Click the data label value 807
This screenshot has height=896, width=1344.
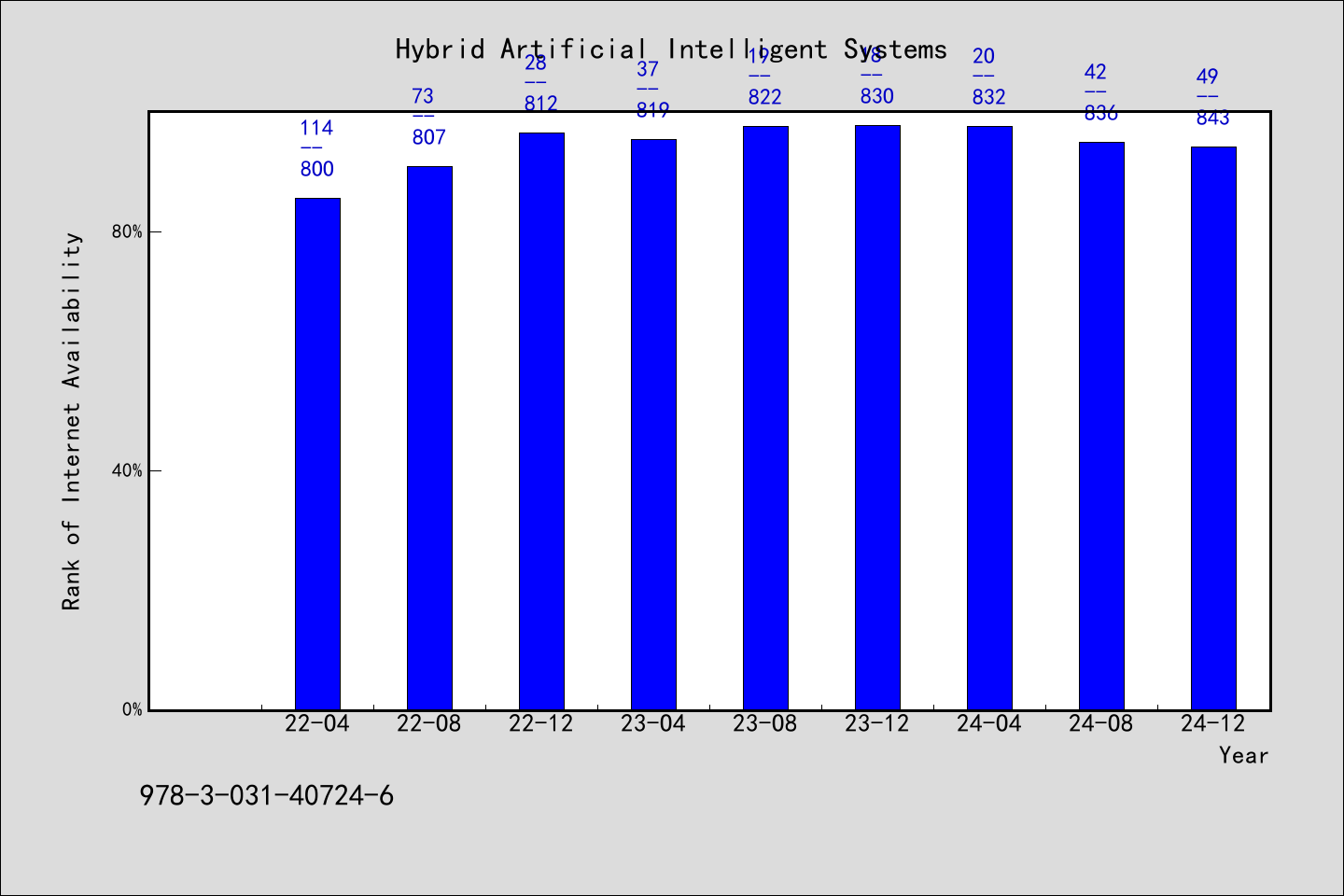pos(429,137)
